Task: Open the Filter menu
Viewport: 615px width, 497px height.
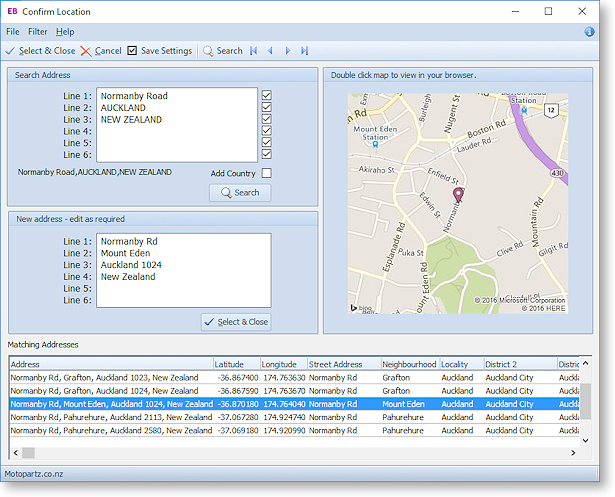Action: (37, 32)
